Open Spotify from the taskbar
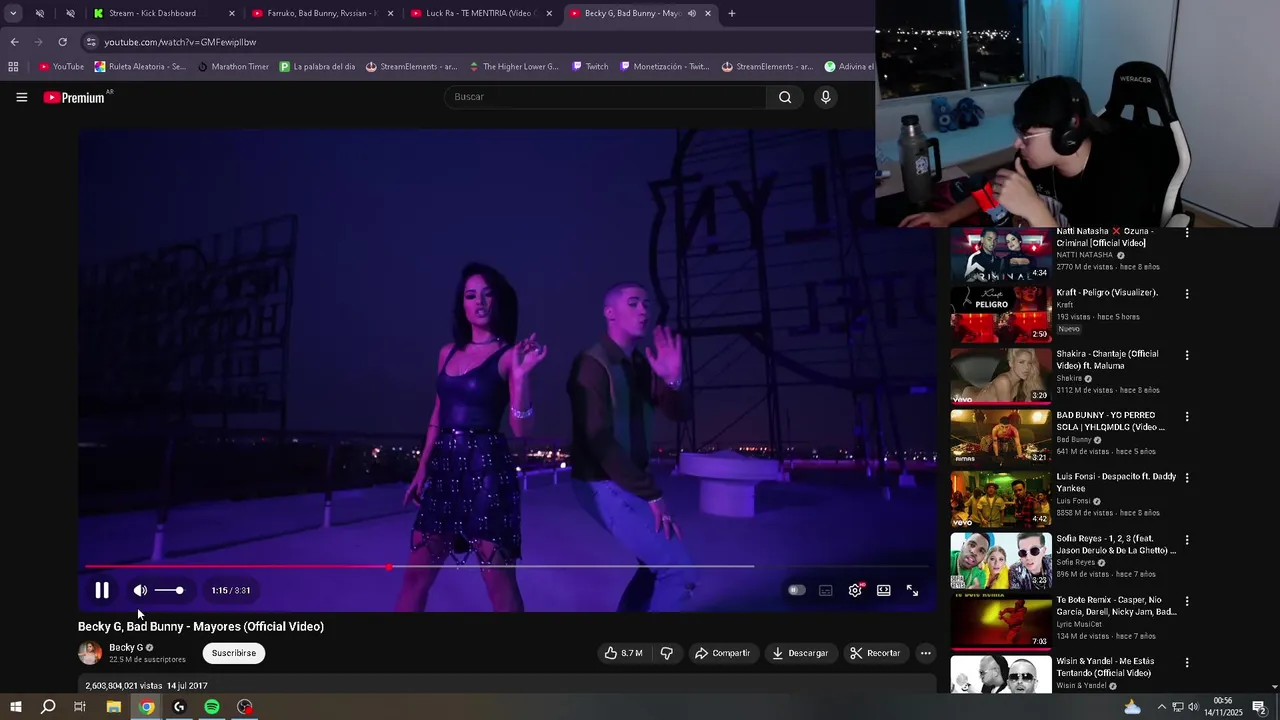This screenshot has height=720, width=1280. [212, 707]
